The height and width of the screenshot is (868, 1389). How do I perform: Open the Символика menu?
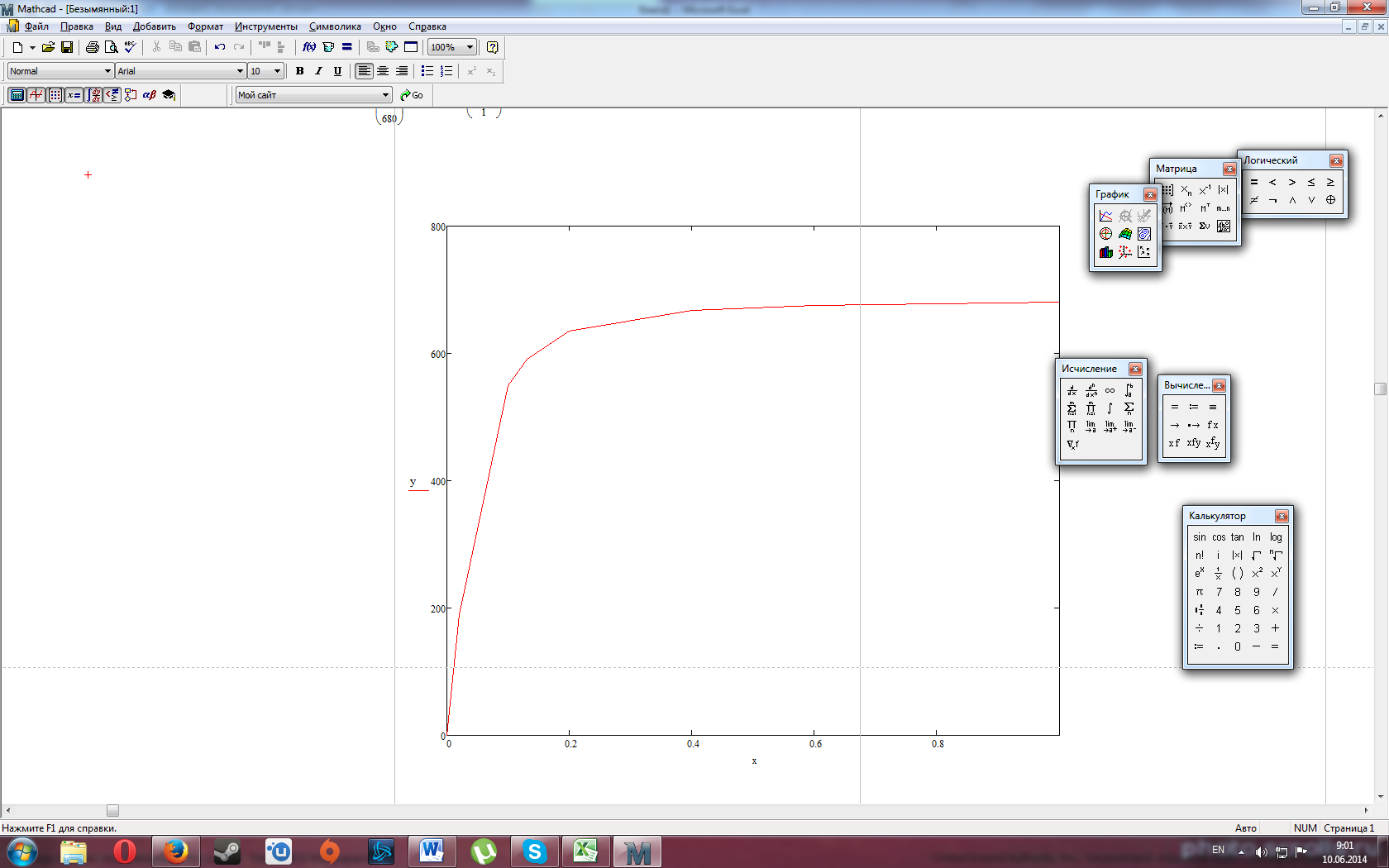tap(335, 26)
